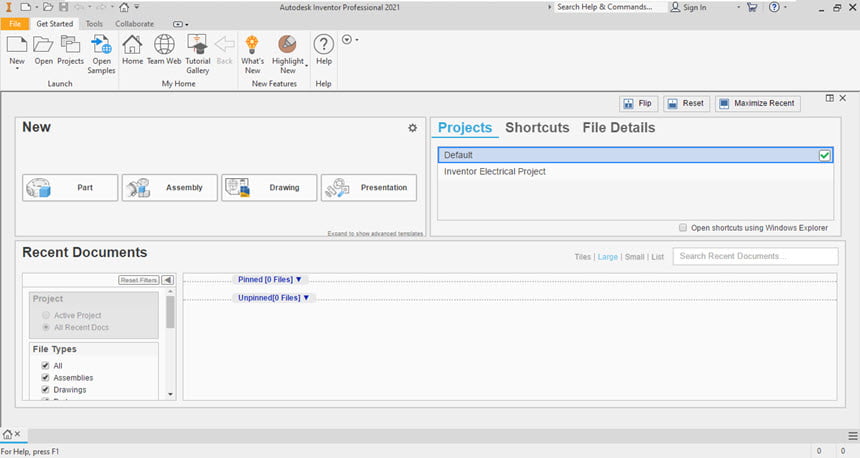The image size is (860, 458).
Task: Open the quick access toolbar customize dropdown
Action: pyautogui.click(x=137, y=7)
